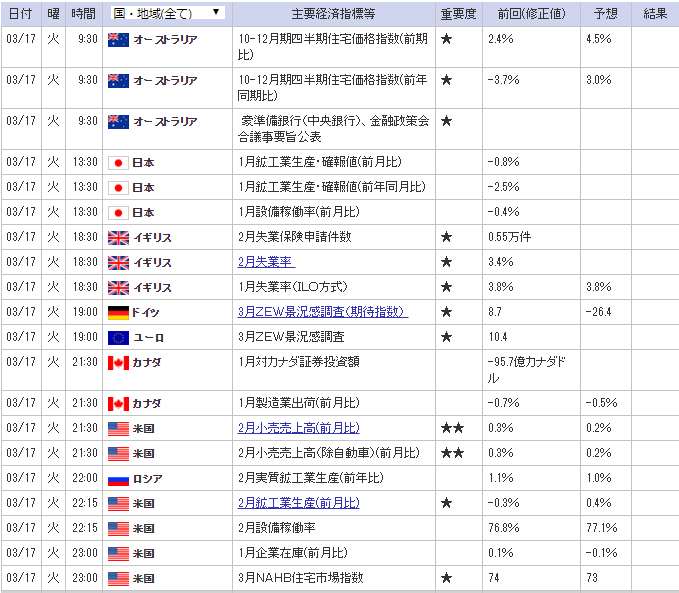The width and height of the screenshot is (679, 593).
Task: Click the star importance in 2月失業保険申請件数 row
Action: (x=446, y=237)
